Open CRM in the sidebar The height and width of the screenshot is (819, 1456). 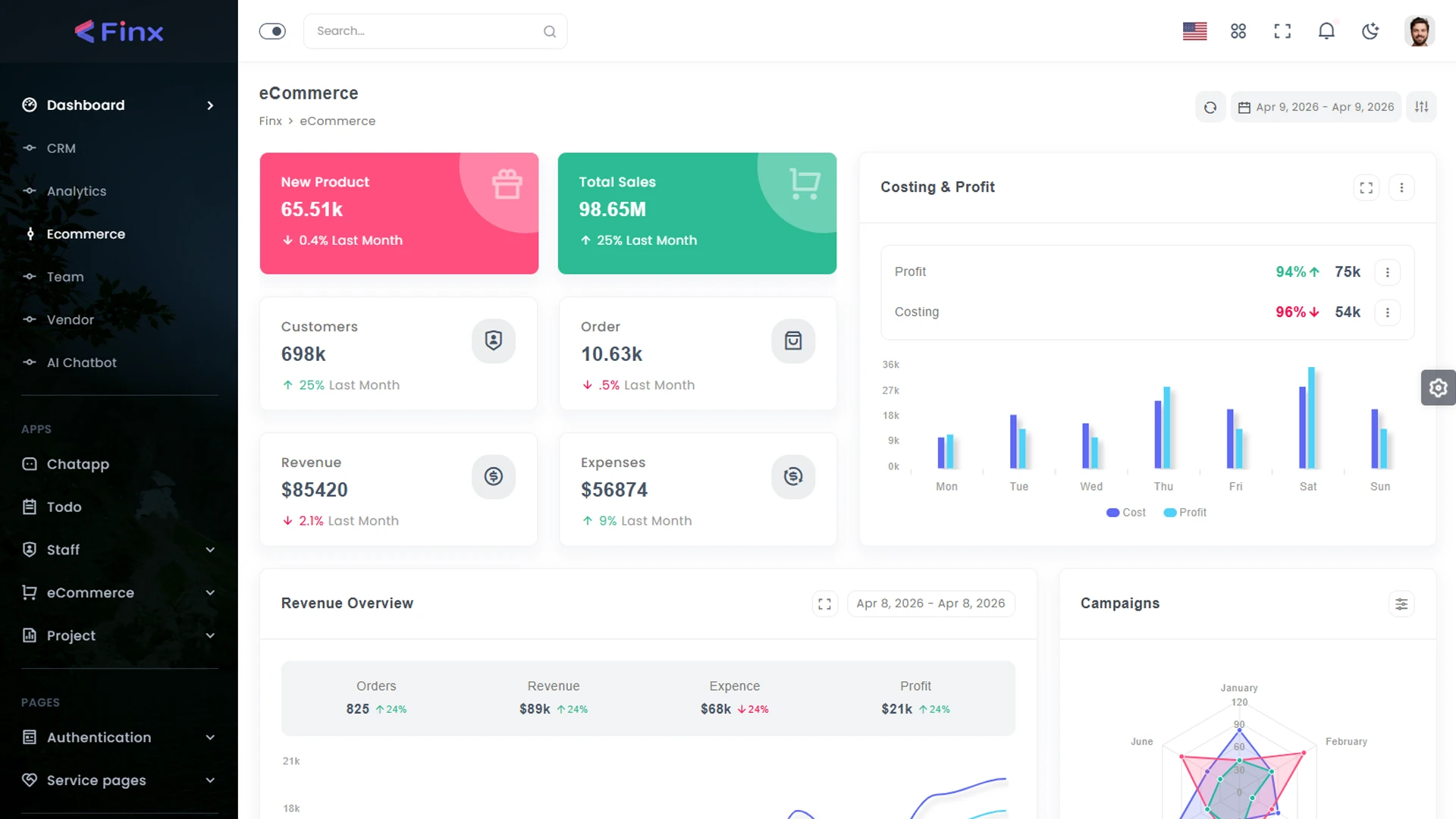pyautogui.click(x=61, y=149)
